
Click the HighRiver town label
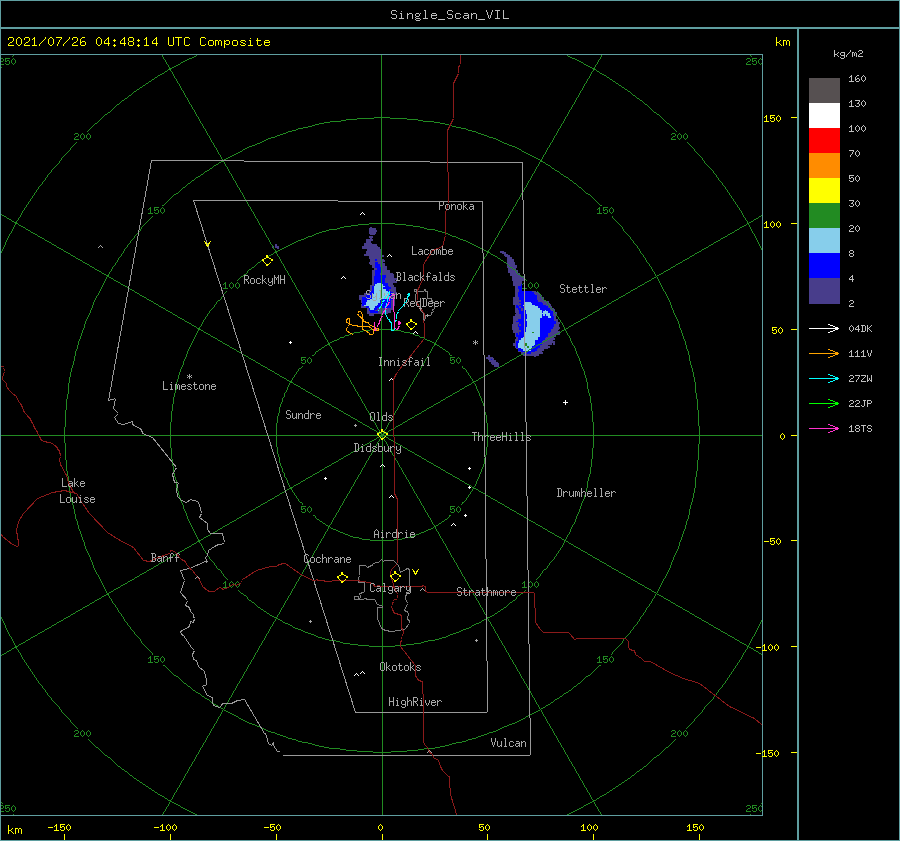[415, 702]
